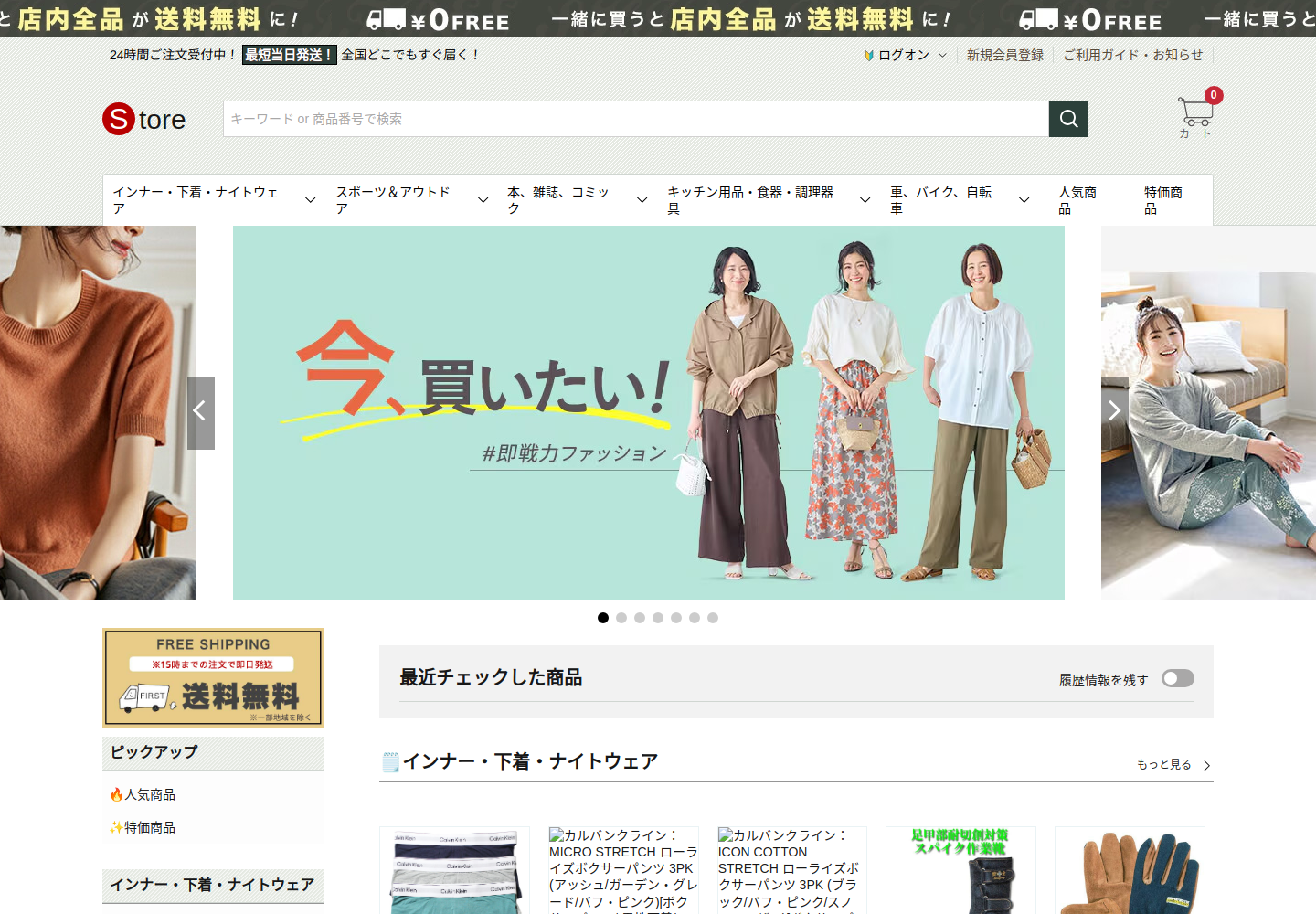This screenshot has width=1316, height=914.
Task: Click the 最近チェックした商品 heading
Action: pos(491,677)
